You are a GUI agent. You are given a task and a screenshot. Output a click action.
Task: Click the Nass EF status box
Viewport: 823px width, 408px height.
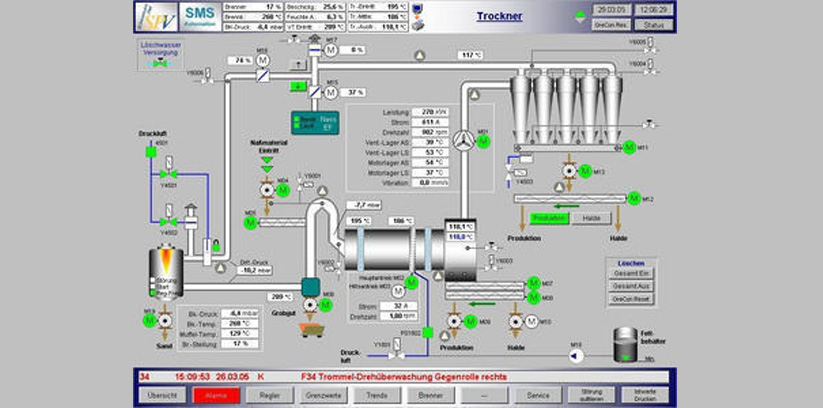coord(315,123)
